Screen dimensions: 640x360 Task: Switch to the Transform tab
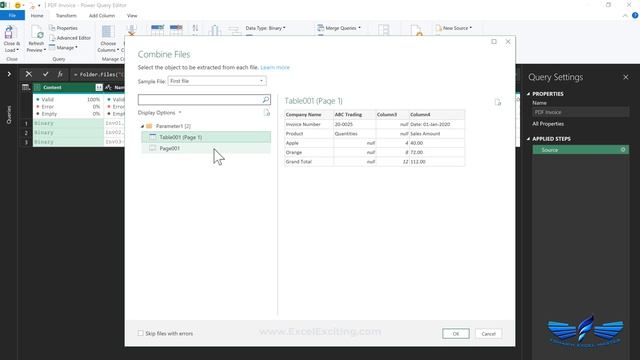(x=66, y=16)
